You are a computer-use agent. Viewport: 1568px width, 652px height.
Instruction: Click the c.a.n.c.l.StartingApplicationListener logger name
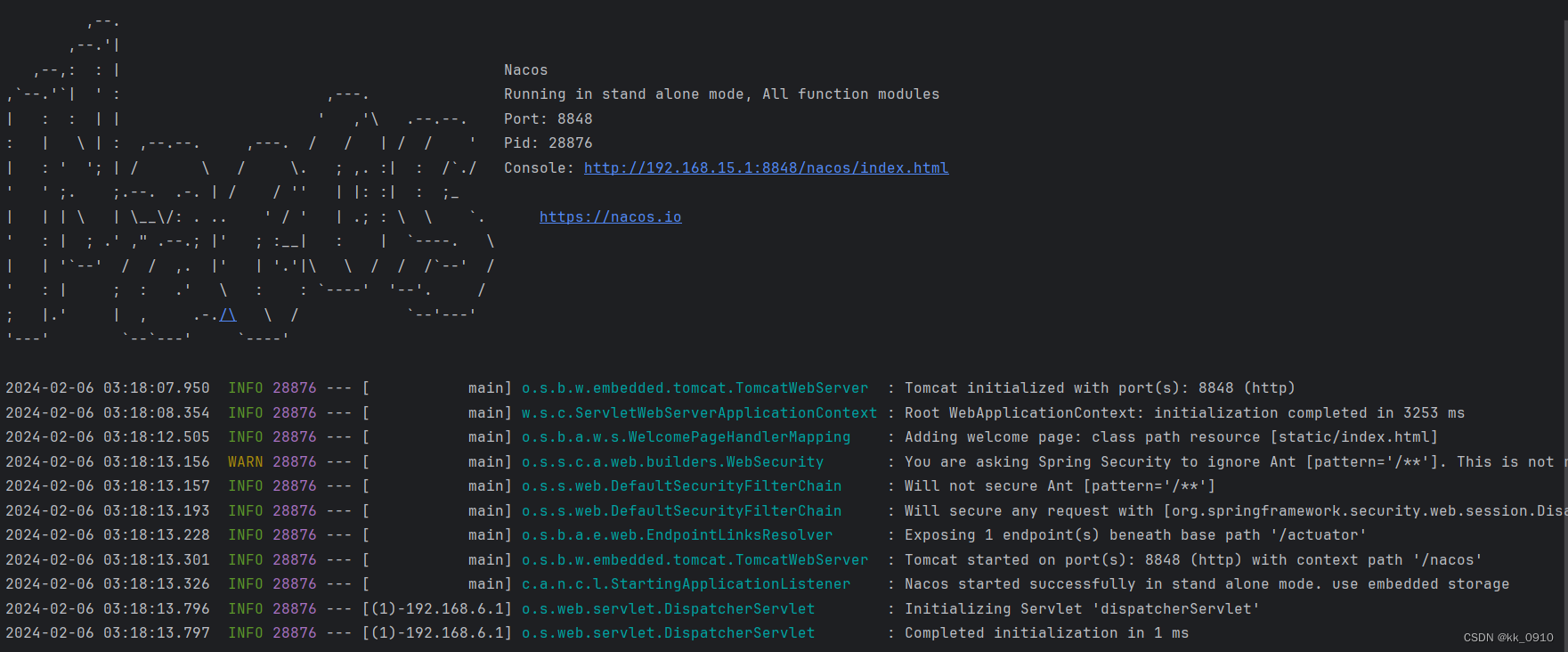(687, 584)
